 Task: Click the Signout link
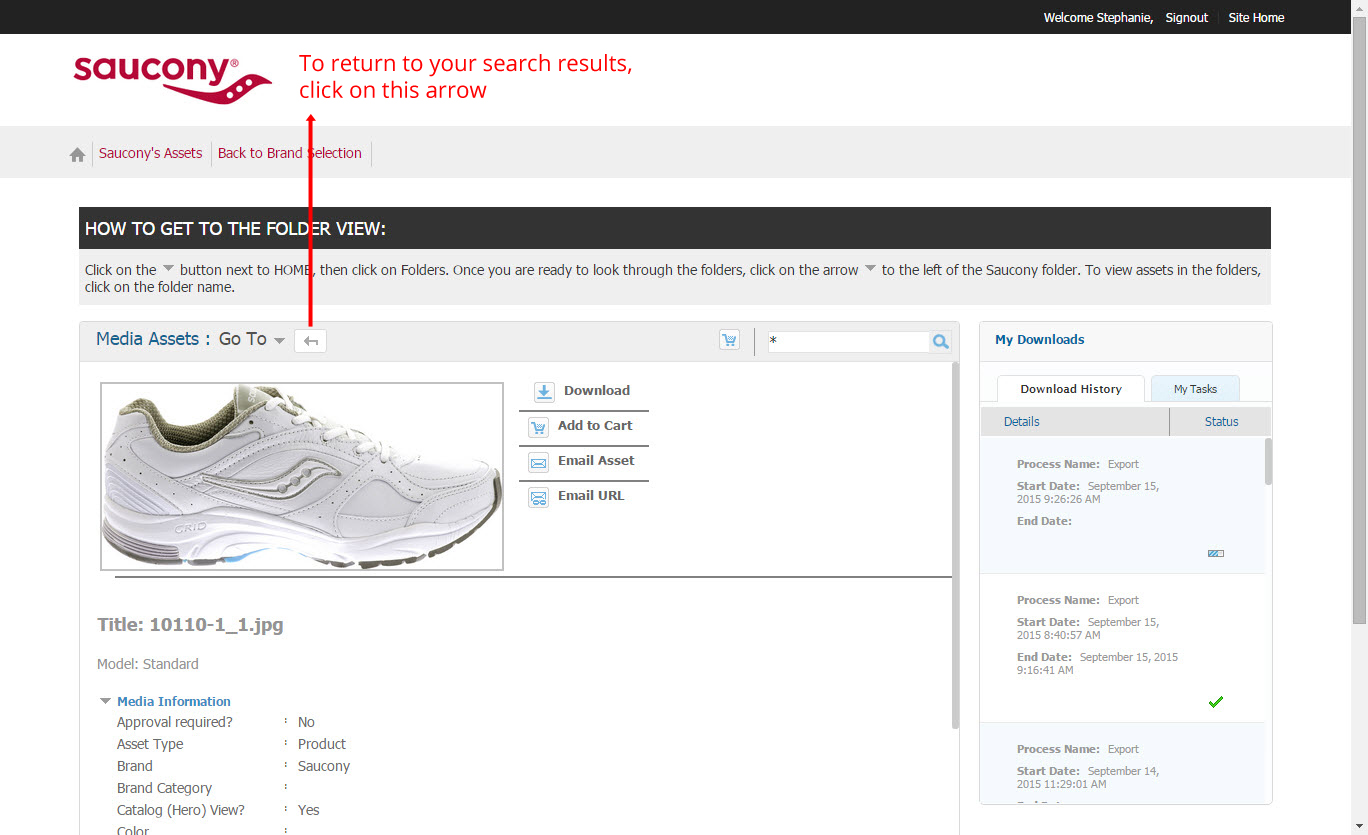[x=1187, y=17]
